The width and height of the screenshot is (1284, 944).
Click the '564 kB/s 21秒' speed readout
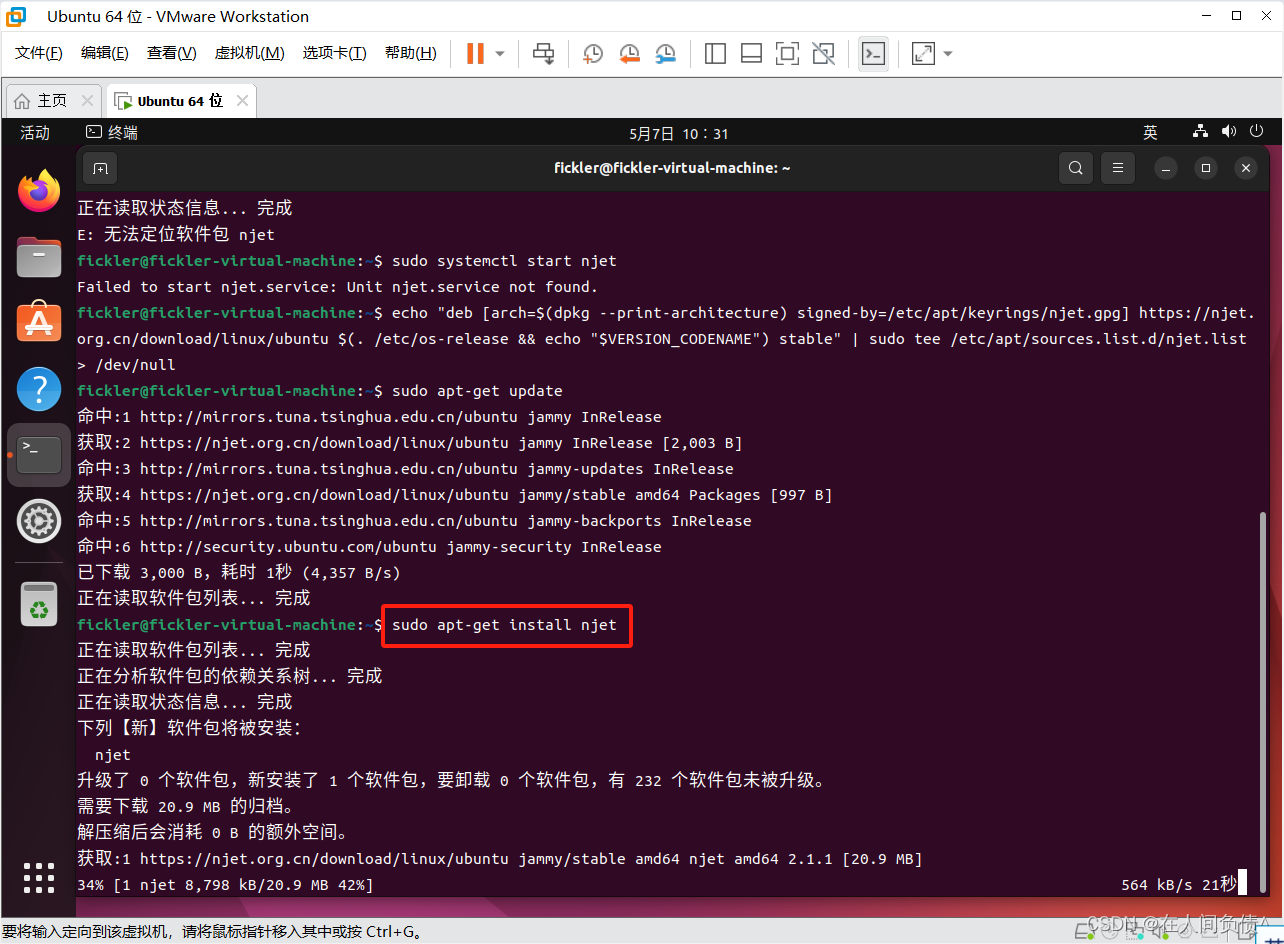tap(1179, 884)
